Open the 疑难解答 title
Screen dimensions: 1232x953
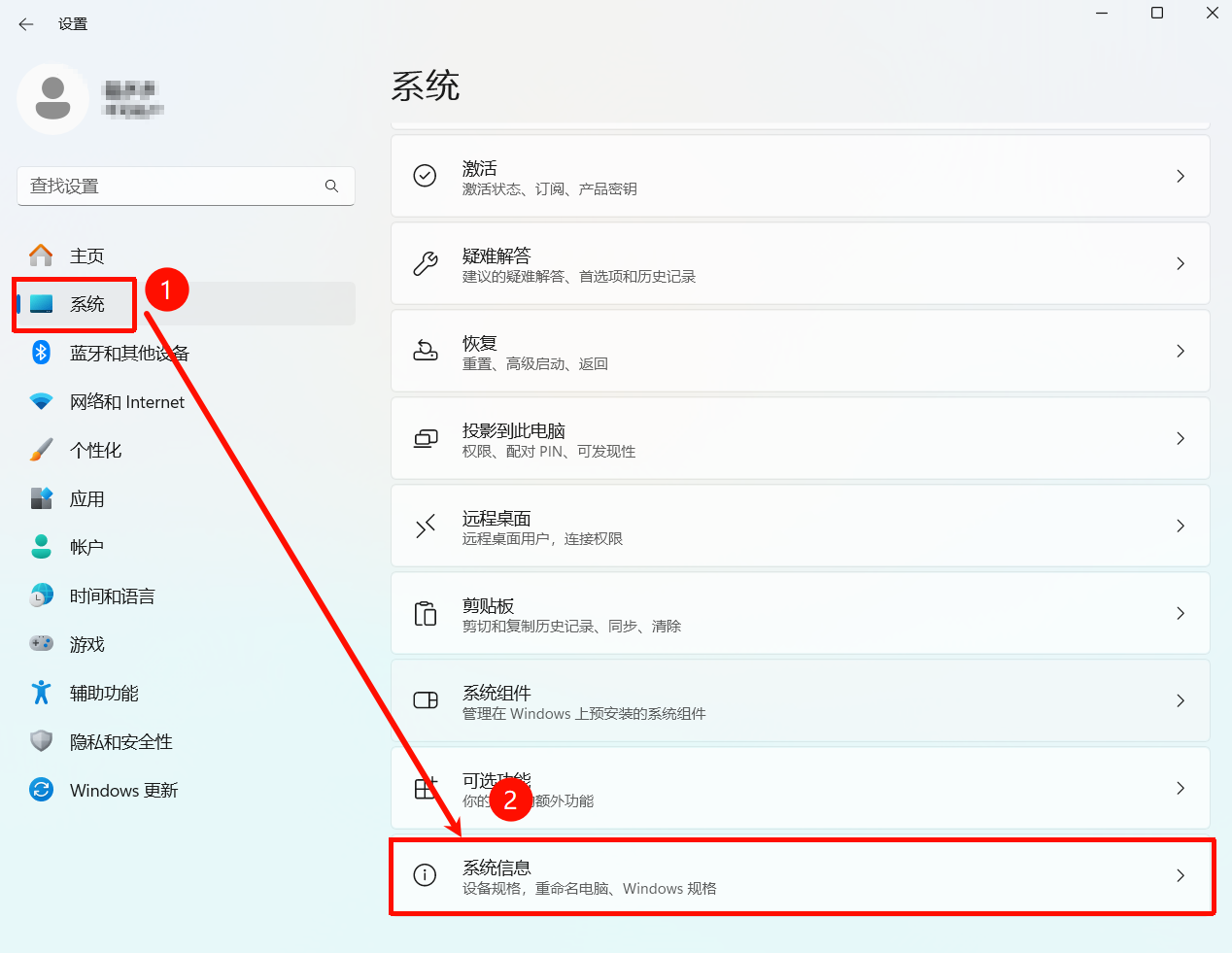point(496,255)
